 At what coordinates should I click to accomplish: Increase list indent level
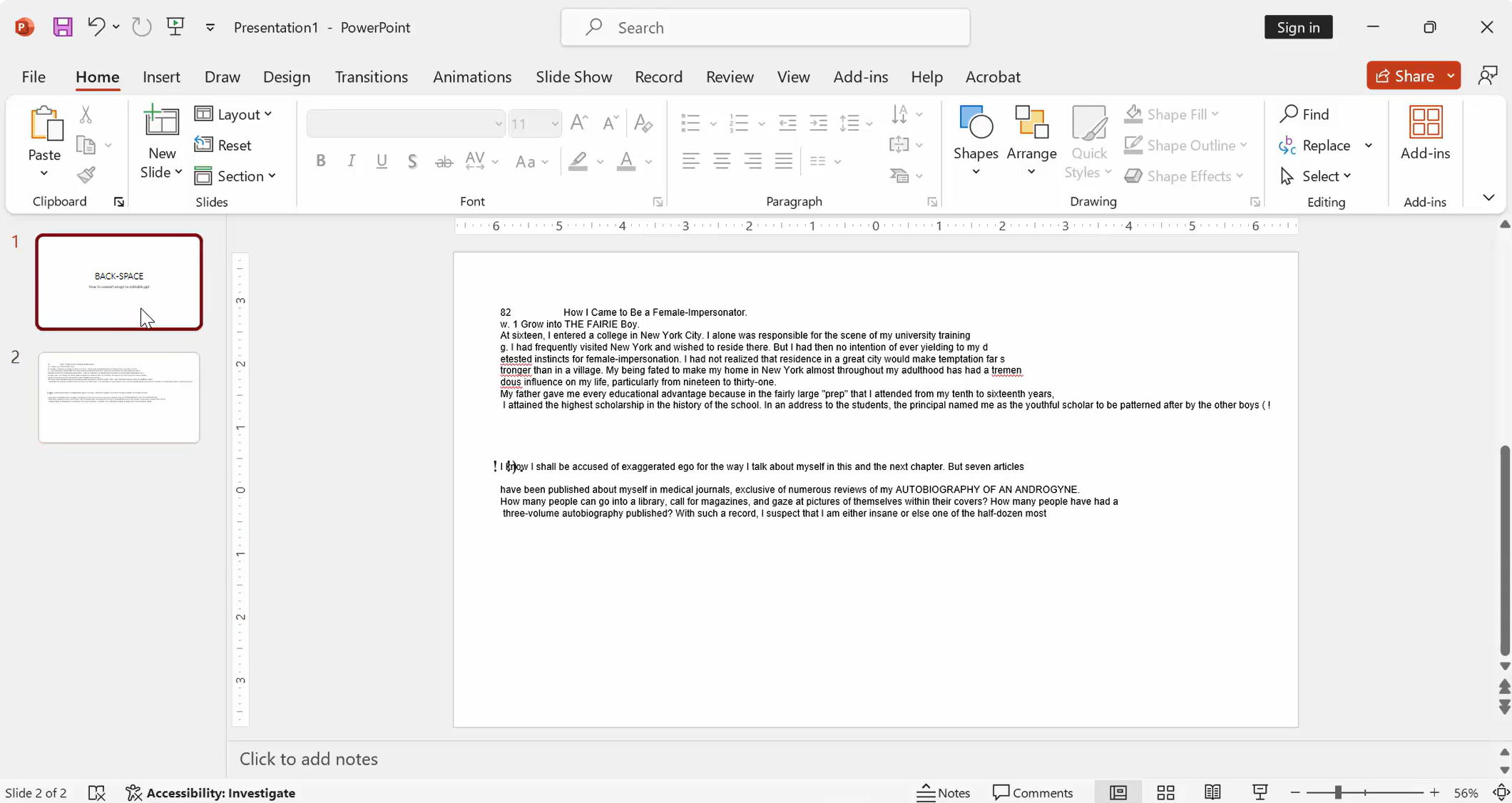coord(819,123)
